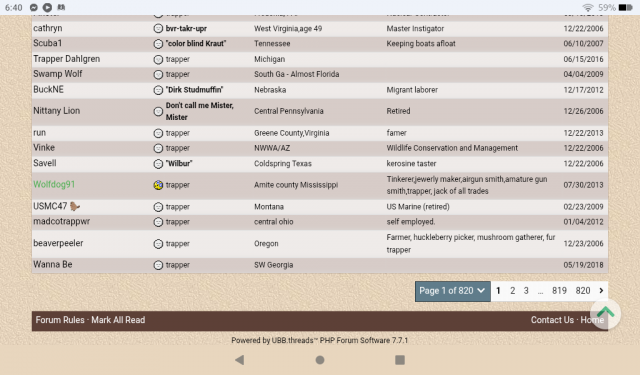The height and width of the screenshot is (375, 640).
Task: Open cathryn's profile smiley icon
Action: (158, 29)
